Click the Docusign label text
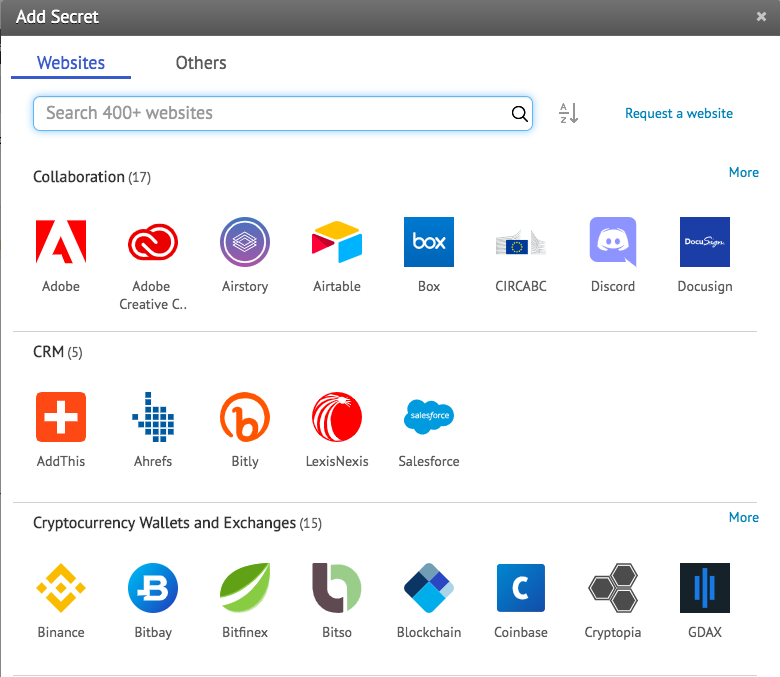 (x=705, y=287)
